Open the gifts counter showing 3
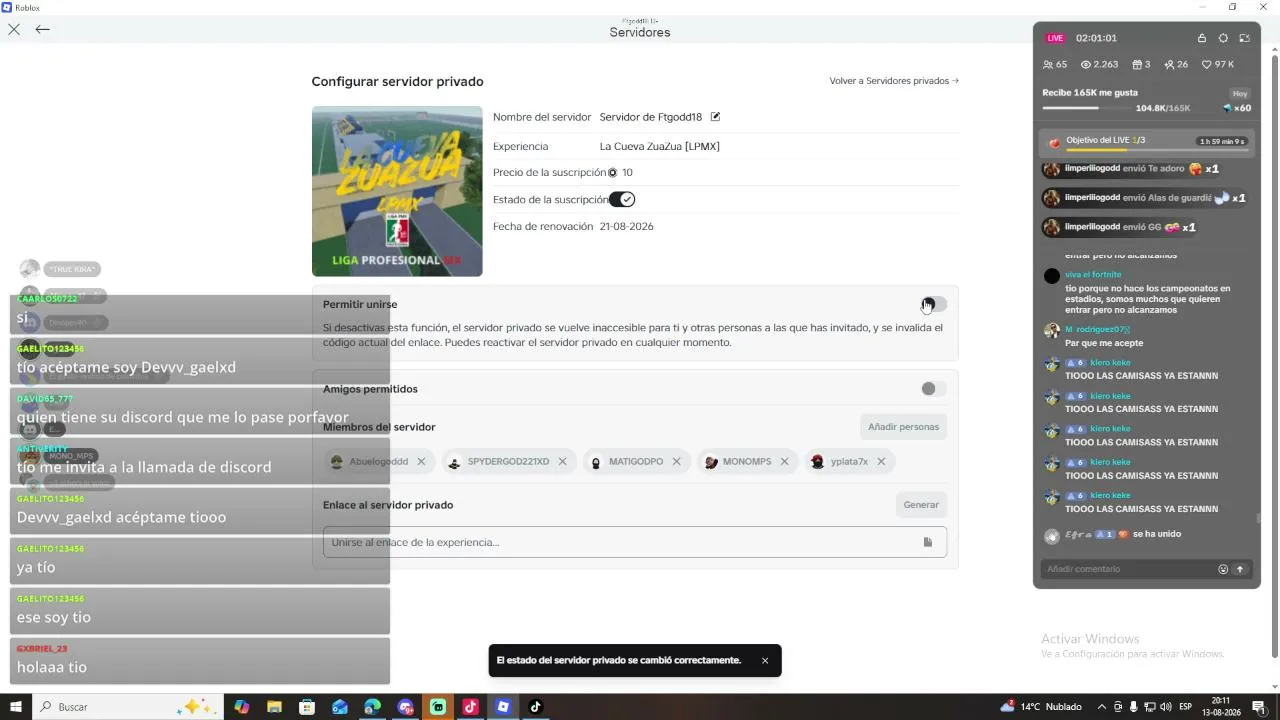 (x=1141, y=64)
